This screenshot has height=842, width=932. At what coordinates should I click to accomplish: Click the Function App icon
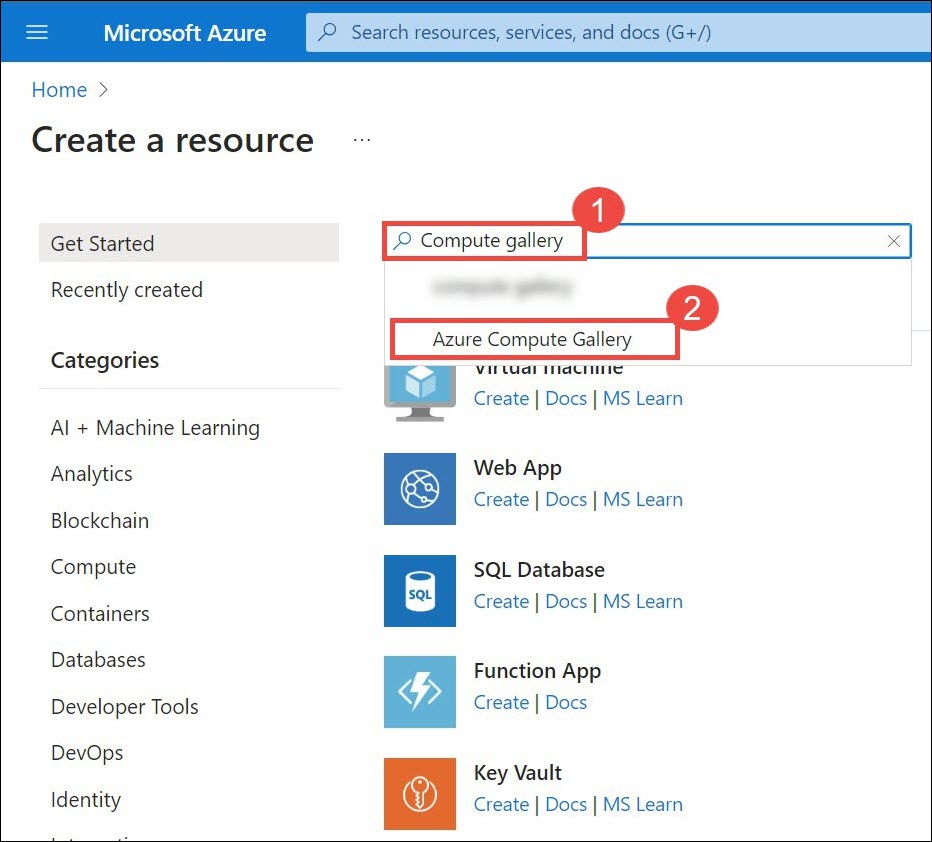[x=420, y=692]
